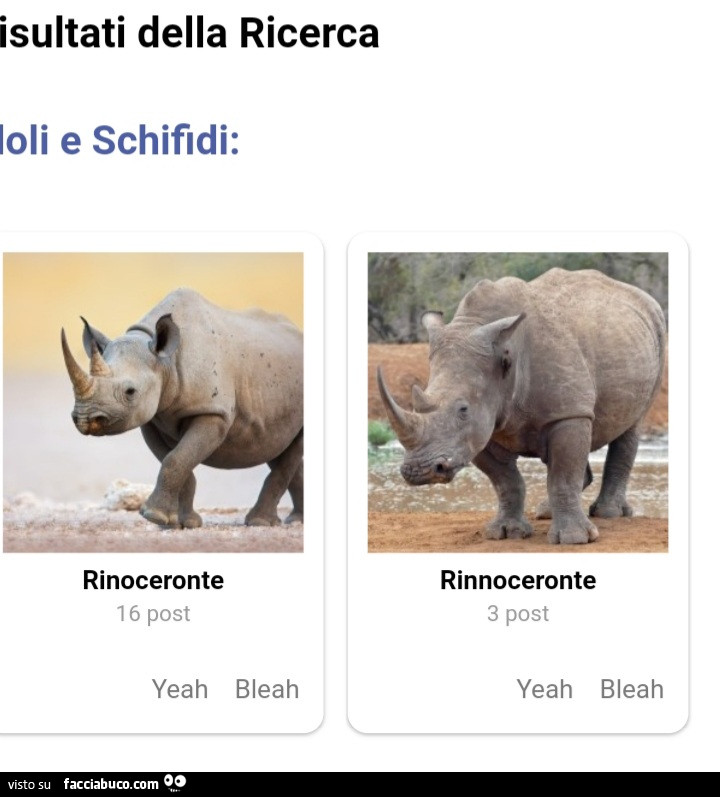Click the "visto su" footer label
The width and height of the screenshot is (720, 797).
pyautogui.click(x=30, y=785)
